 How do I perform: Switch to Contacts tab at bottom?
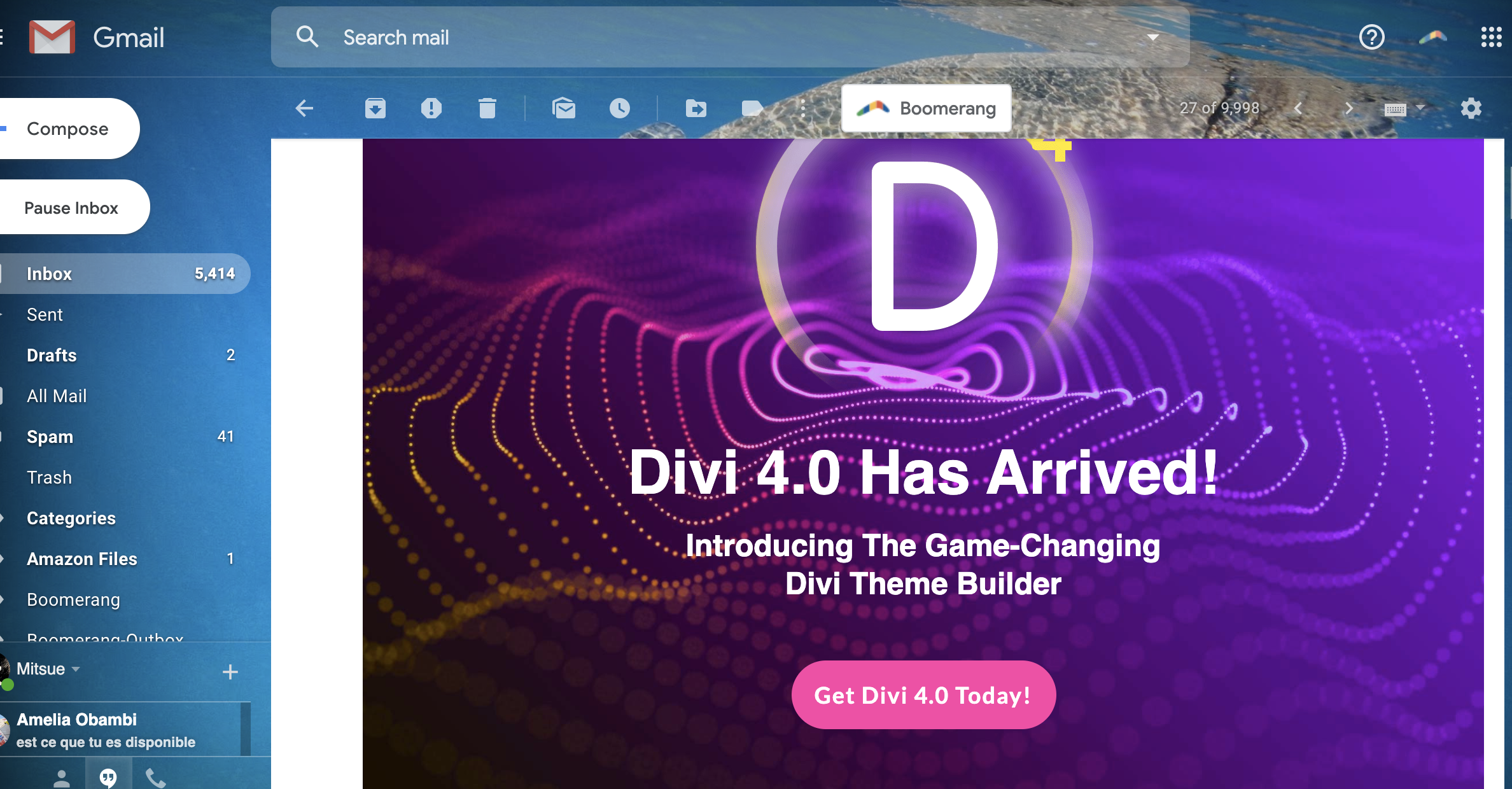tap(62, 778)
